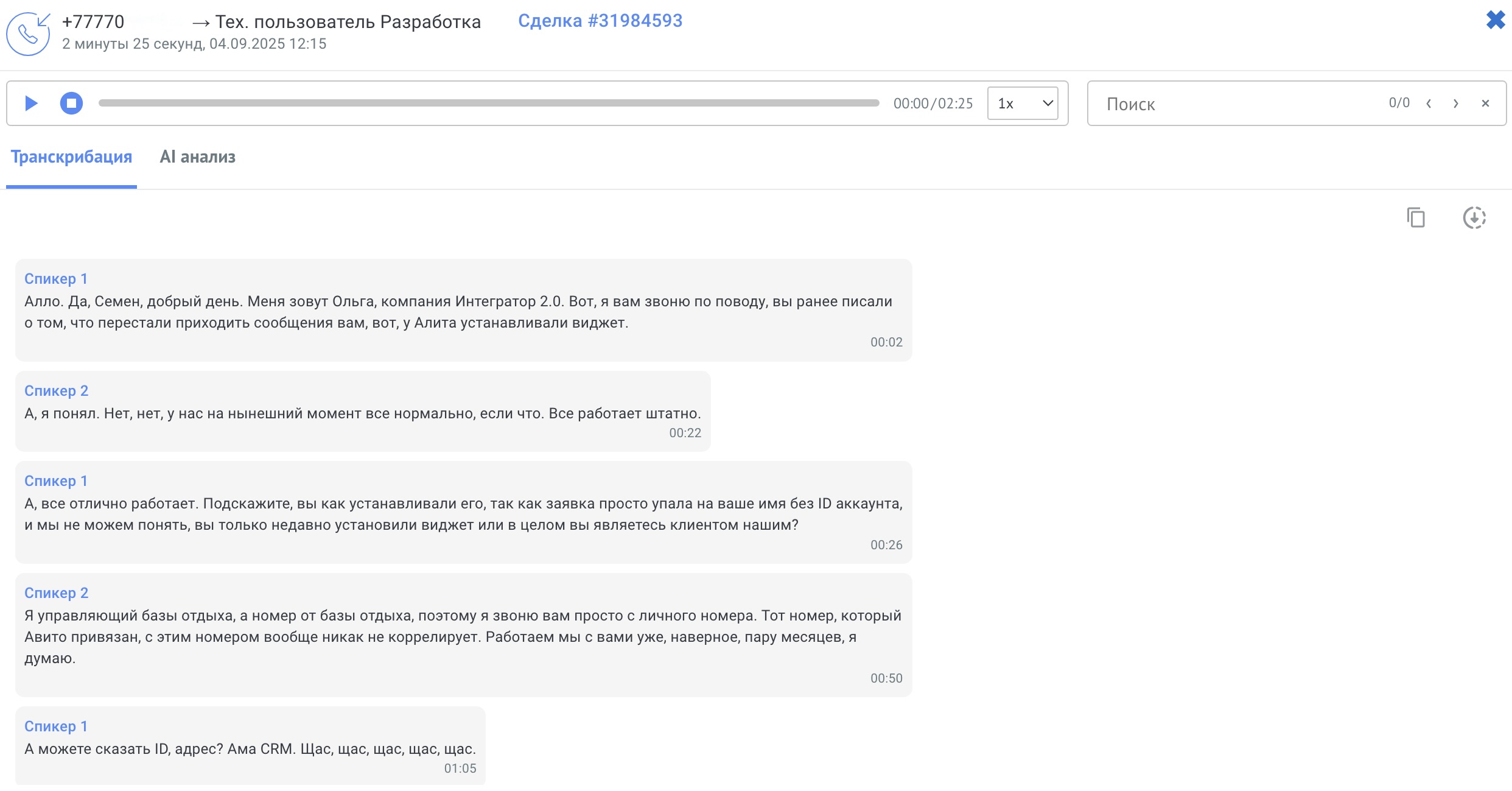Close the call details window
Viewport: 1512px width, 791px height.
pyautogui.click(x=1495, y=20)
